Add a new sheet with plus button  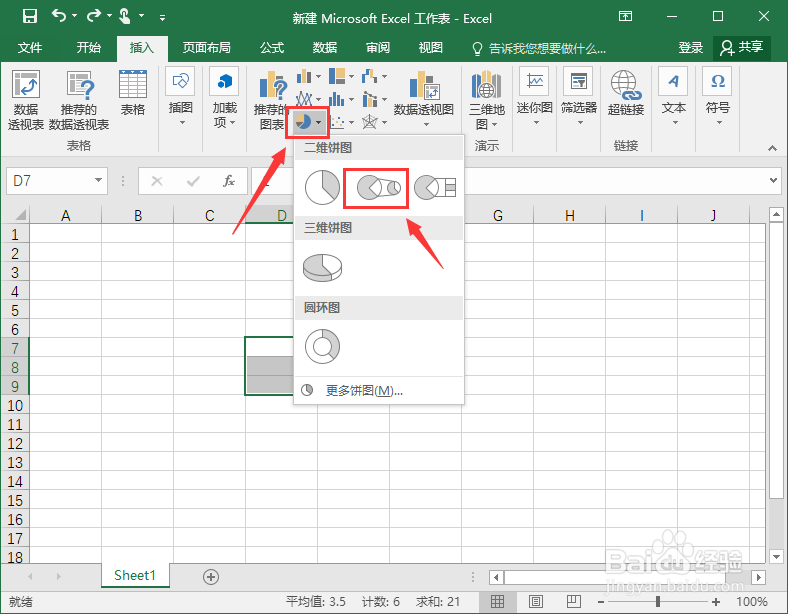pos(211,577)
